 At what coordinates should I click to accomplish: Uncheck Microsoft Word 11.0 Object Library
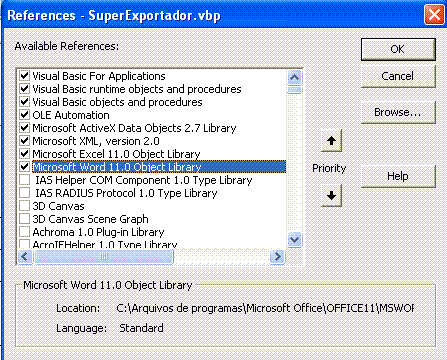pyautogui.click(x=24, y=167)
